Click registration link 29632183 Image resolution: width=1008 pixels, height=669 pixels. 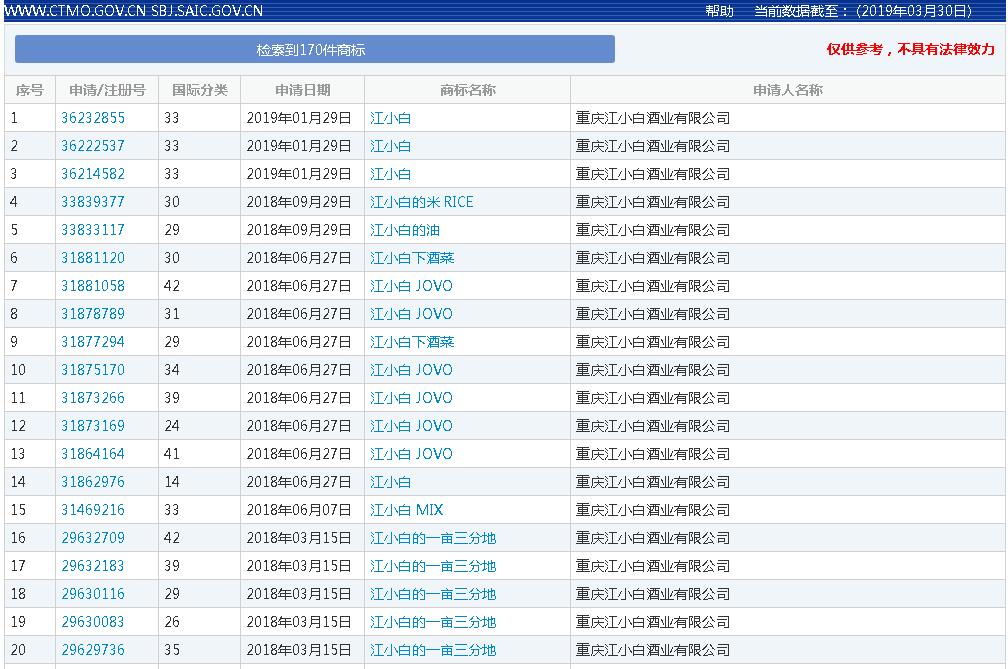click(x=93, y=566)
